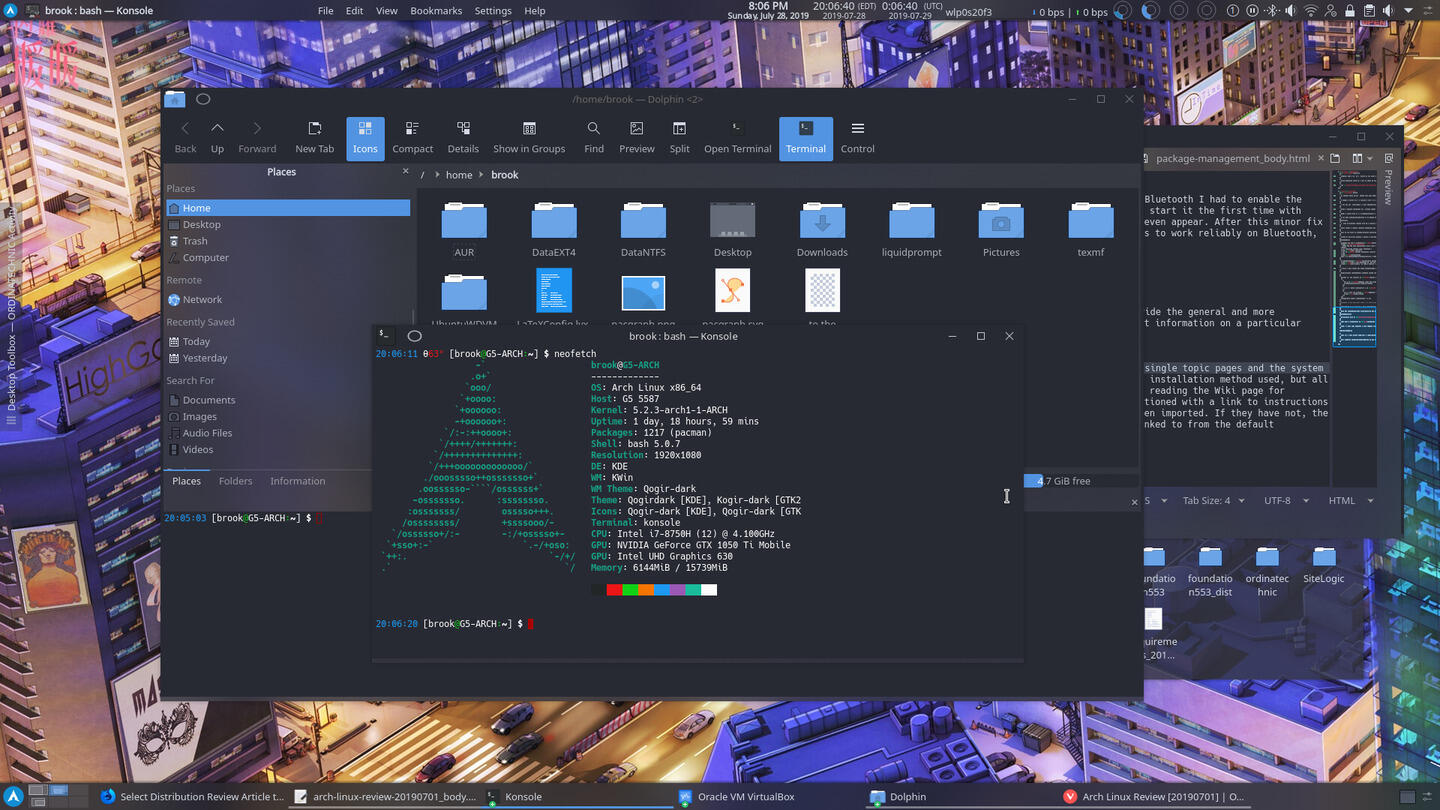Open the Tab Size dropdown in editor
1440x810 pixels.
[x=1213, y=500]
